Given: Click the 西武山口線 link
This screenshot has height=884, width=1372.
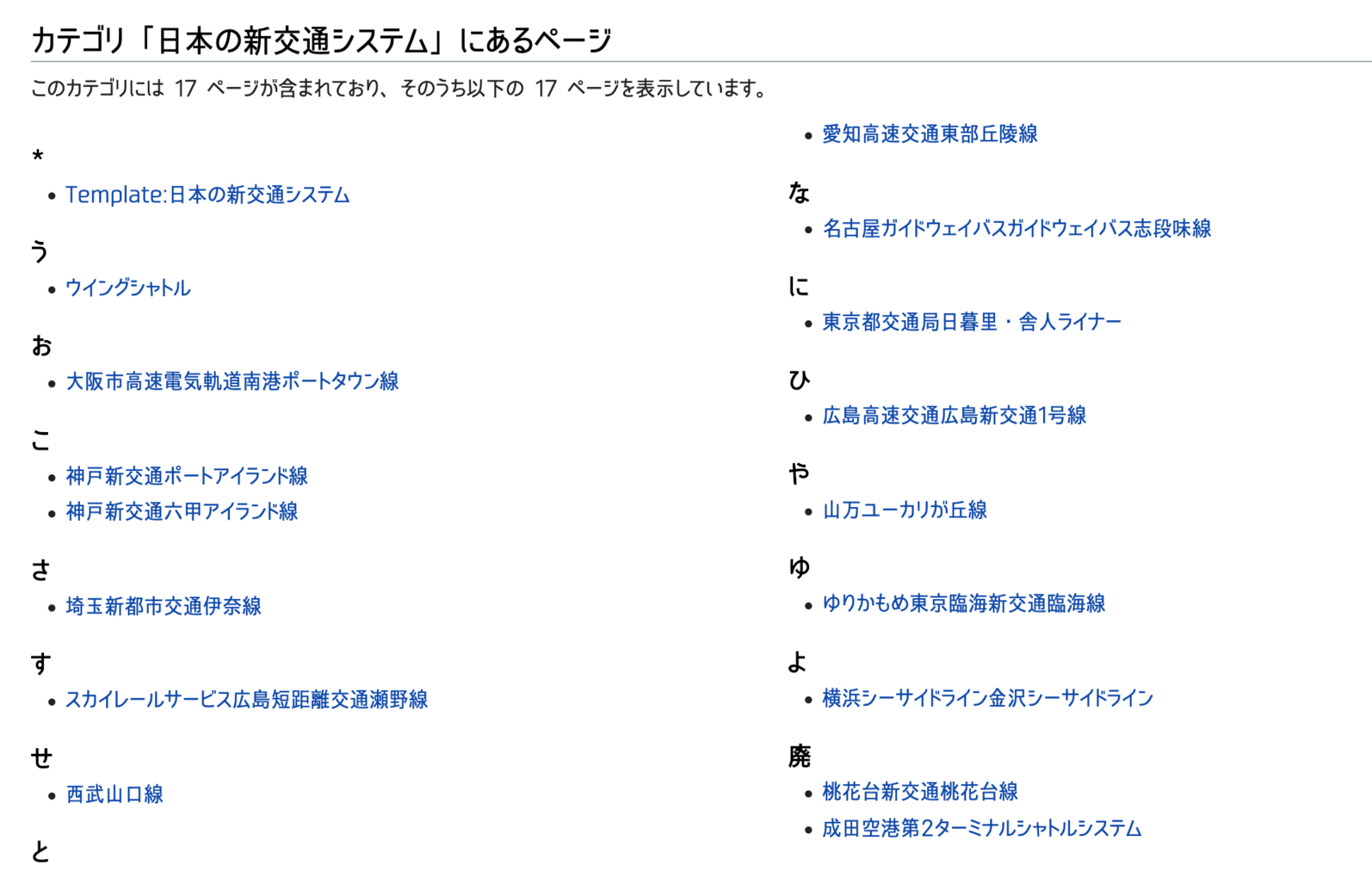Looking at the screenshot, I should (x=114, y=794).
